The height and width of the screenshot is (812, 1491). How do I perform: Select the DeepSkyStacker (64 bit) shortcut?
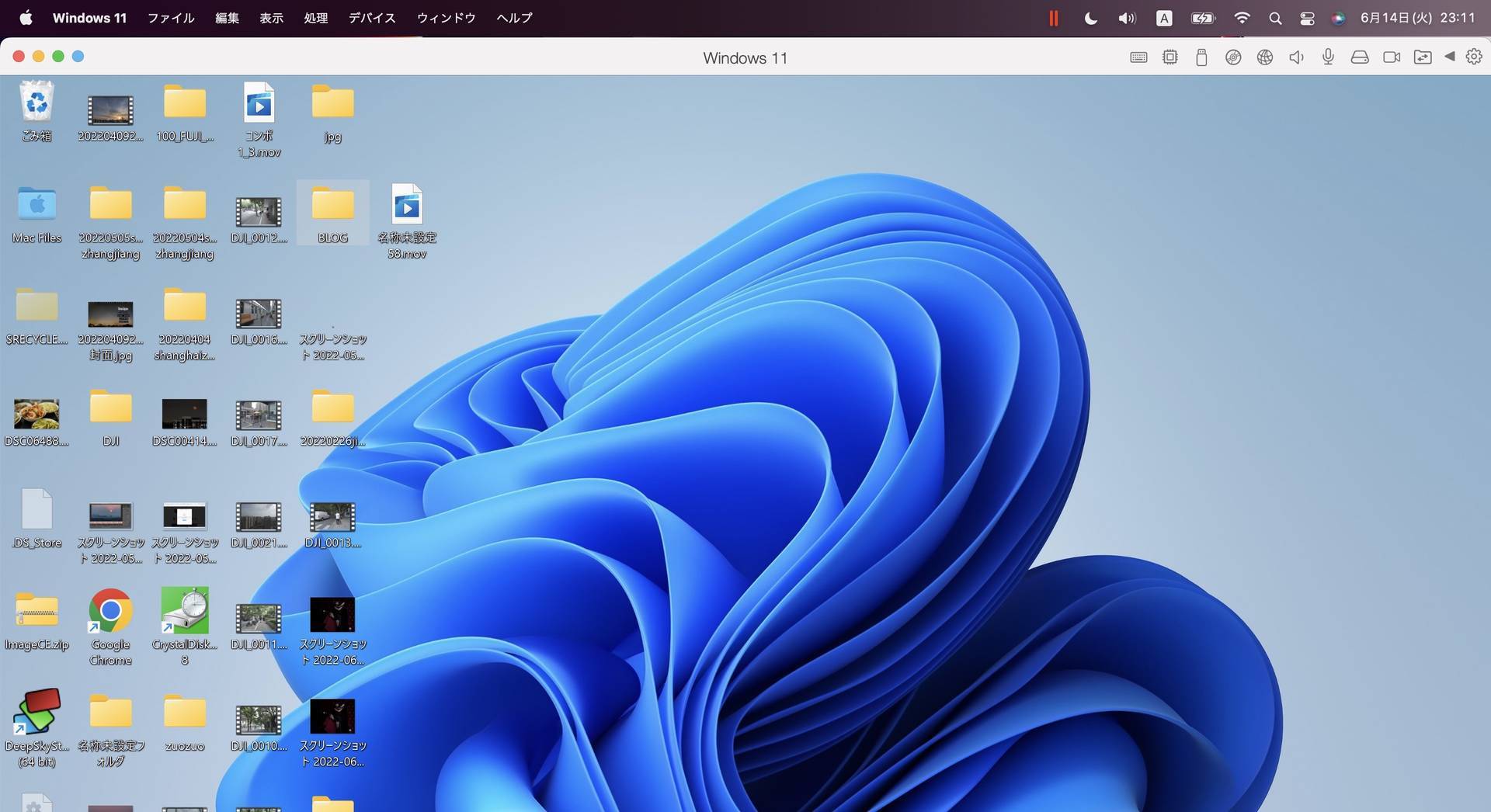click(36, 728)
